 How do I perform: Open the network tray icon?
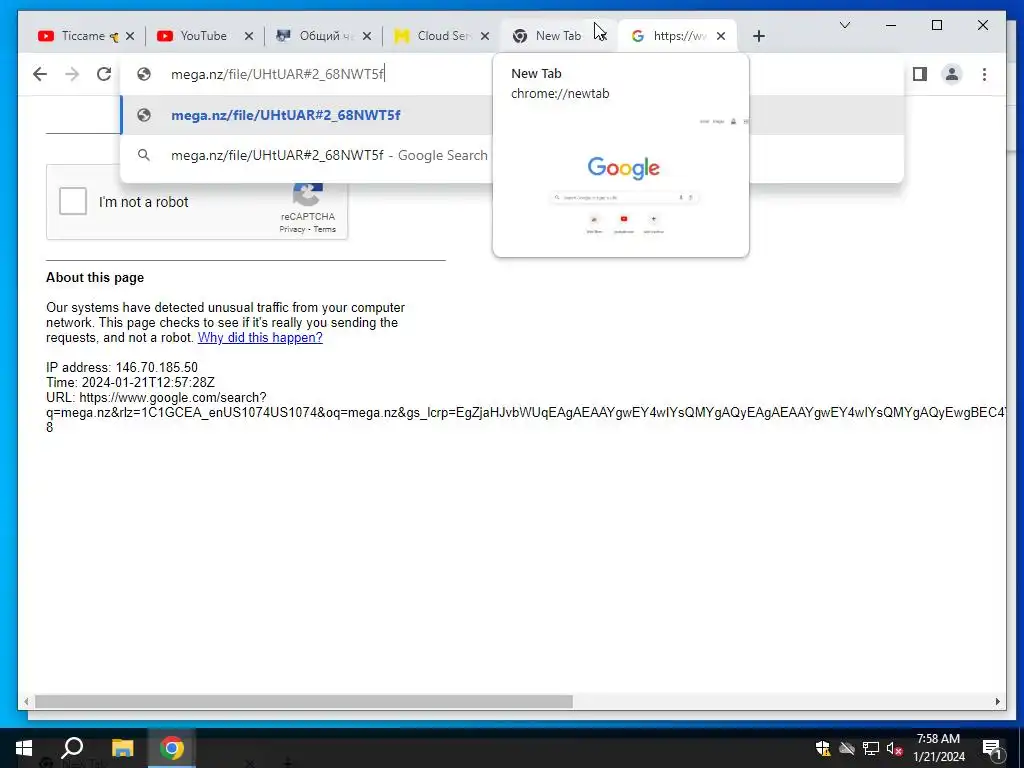(x=871, y=748)
